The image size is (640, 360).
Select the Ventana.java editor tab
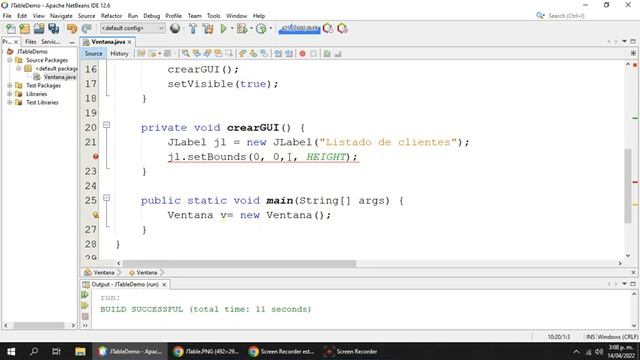[x=108, y=42]
